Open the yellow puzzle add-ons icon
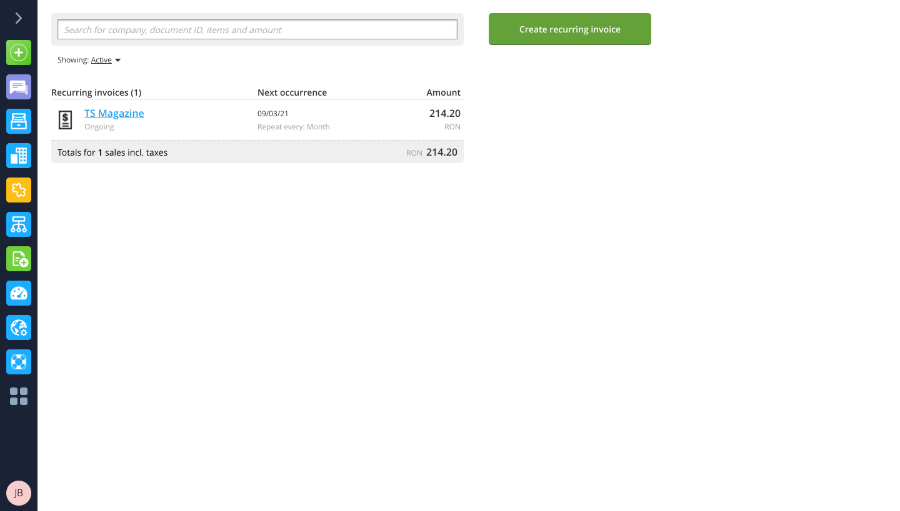Image resolution: width=900 pixels, height=511 pixels. tap(18, 190)
